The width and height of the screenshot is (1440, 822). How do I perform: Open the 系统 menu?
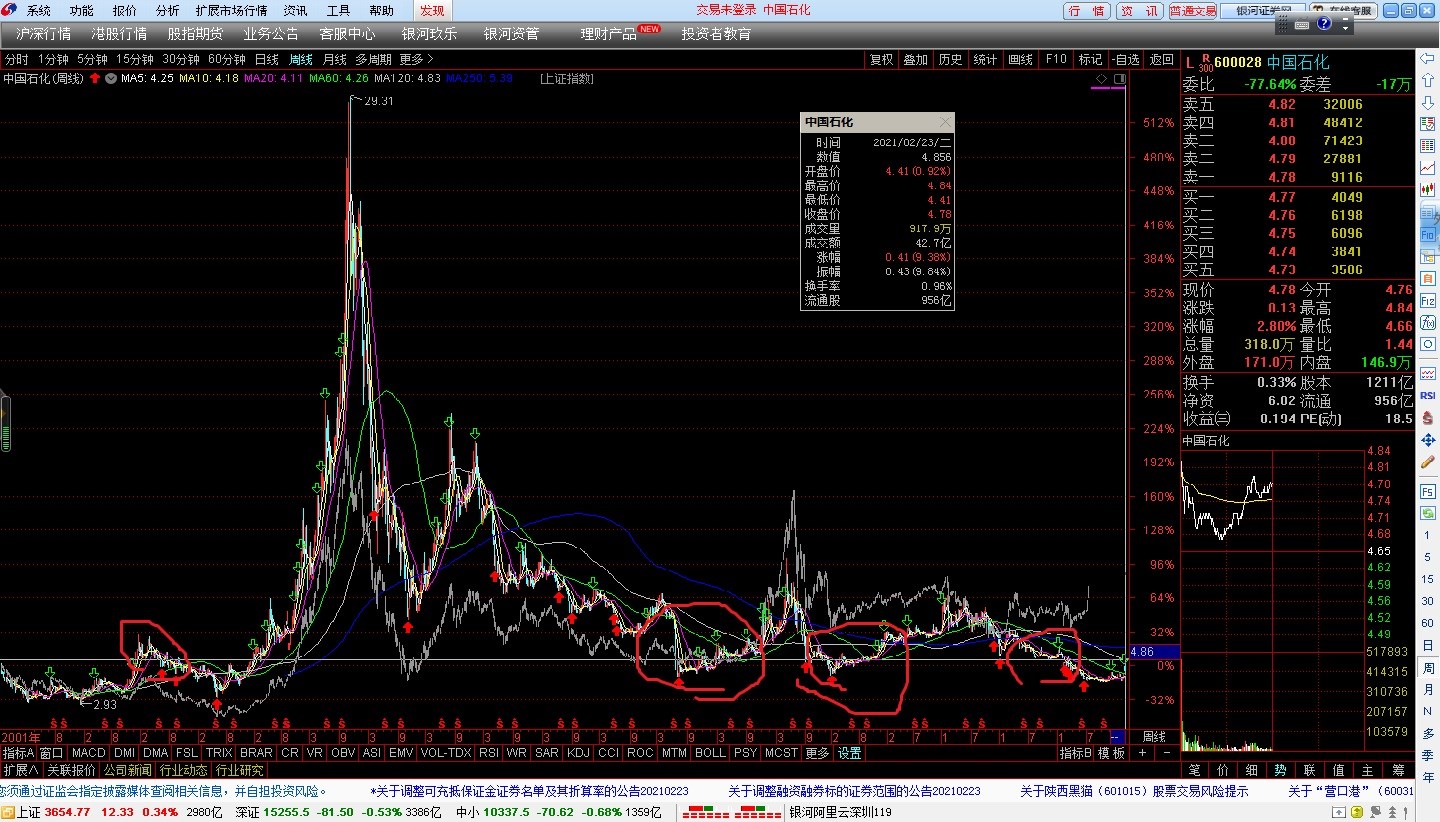click(x=38, y=10)
